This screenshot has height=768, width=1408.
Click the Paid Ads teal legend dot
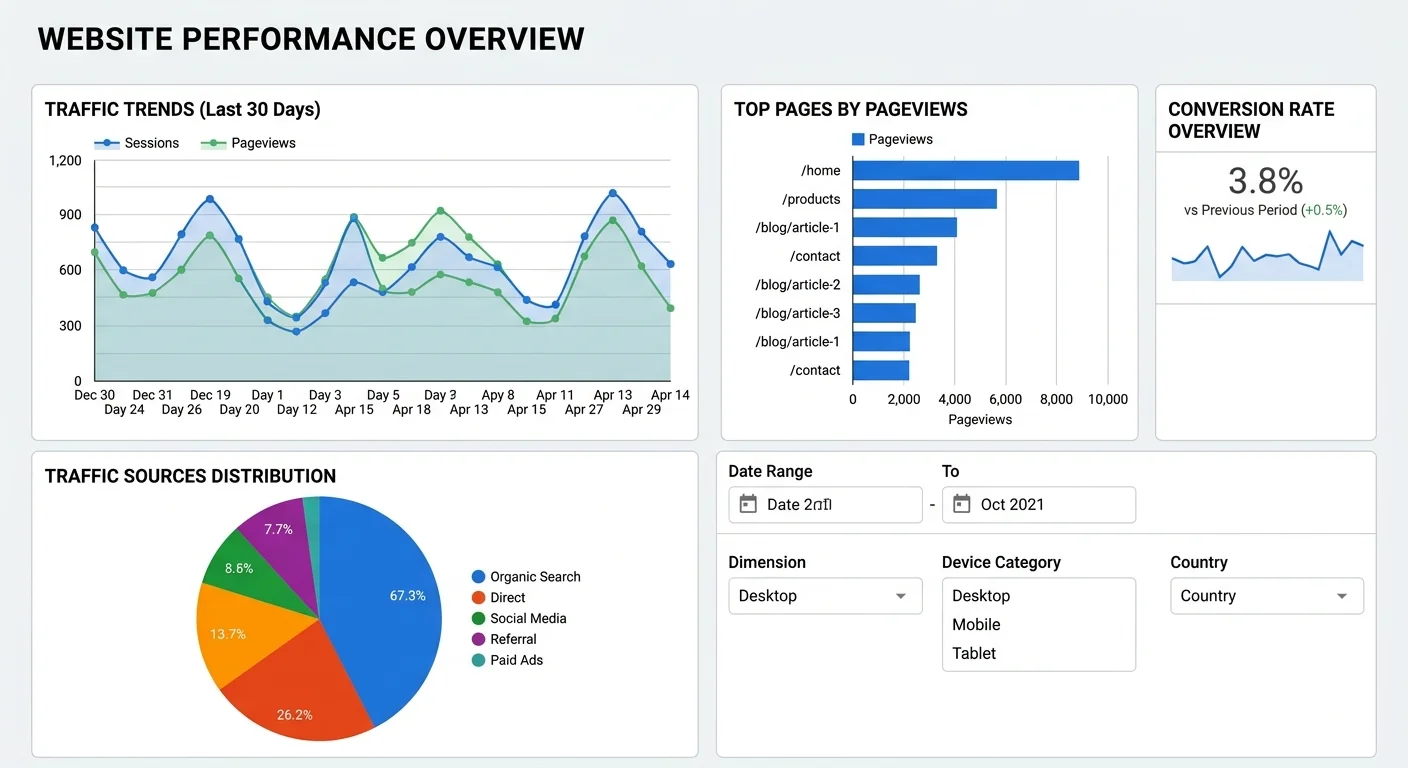tap(478, 661)
